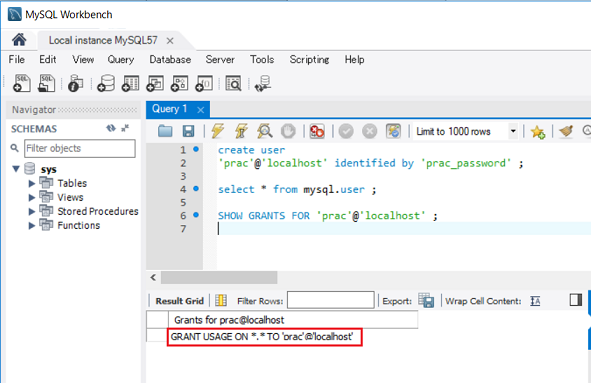Open SQL script file in new tab
This screenshot has width=591, height=383.
(46, 83)
